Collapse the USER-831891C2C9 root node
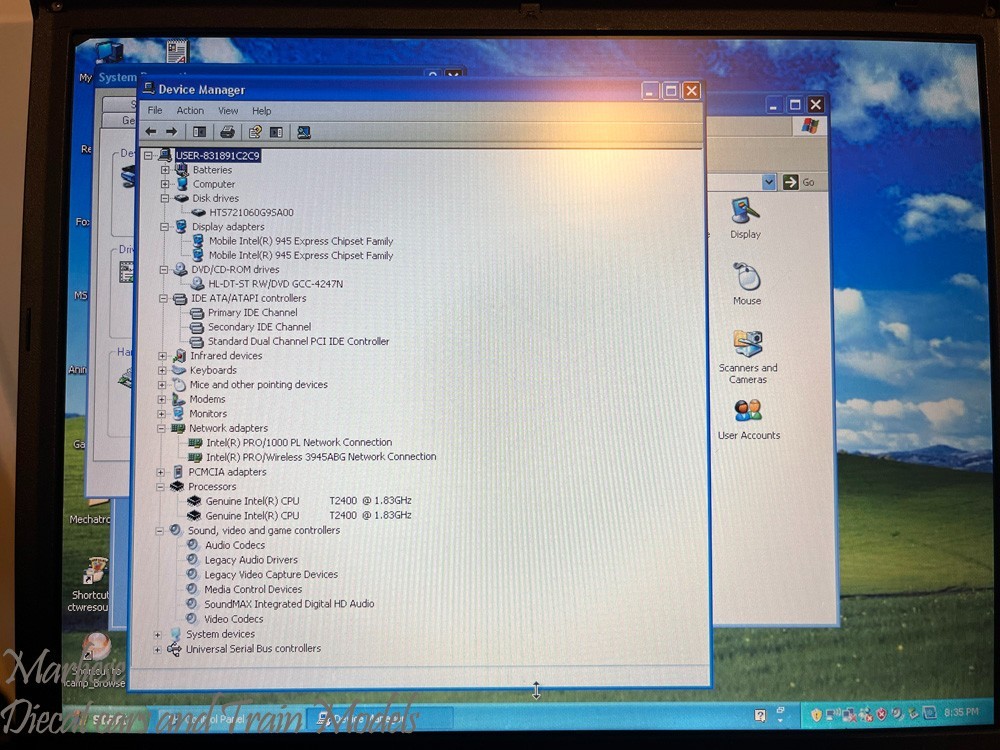 coord(149,155)
